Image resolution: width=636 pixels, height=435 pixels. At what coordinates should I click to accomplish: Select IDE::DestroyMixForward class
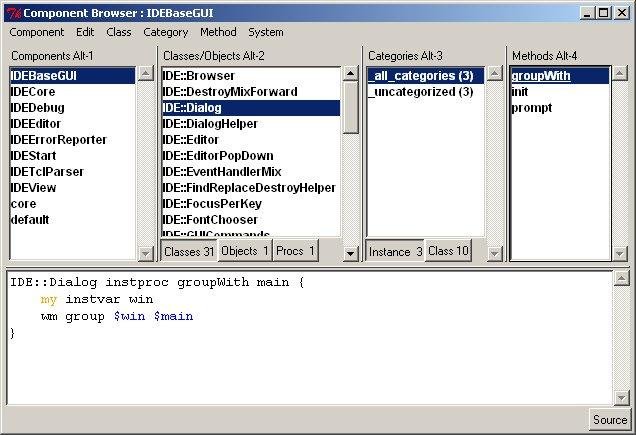pyautogui.click(x=251, y=92)
